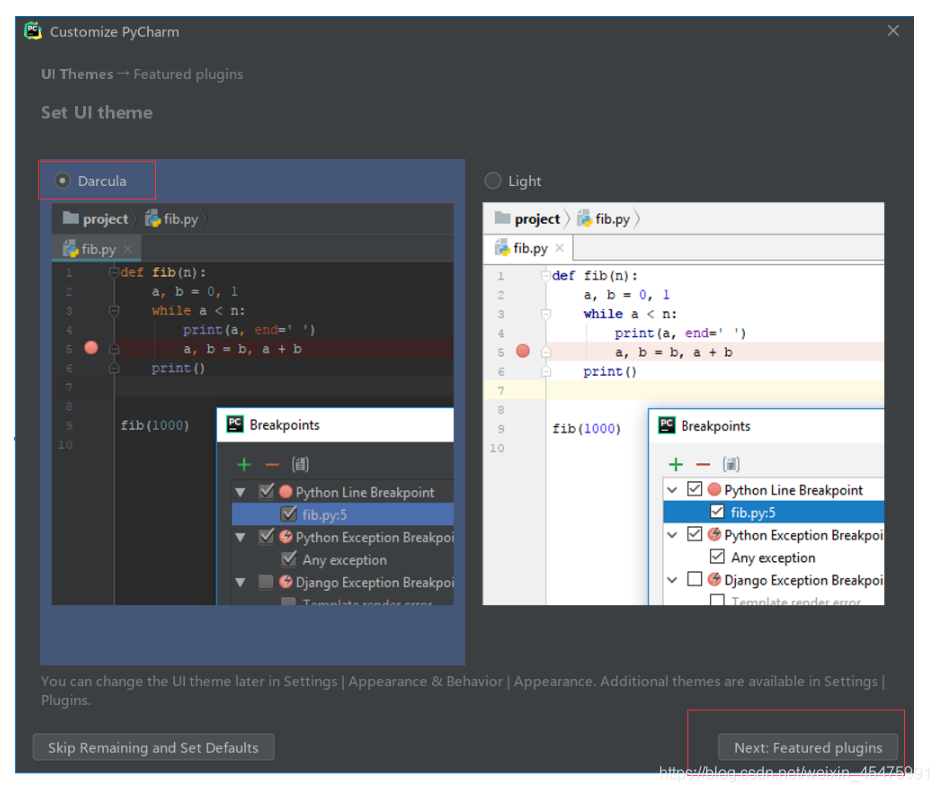This screenshot has width=939, height=792.
Task: Click 'fib(1000)' code text in Darcula preview
Action: coord(155,425)
